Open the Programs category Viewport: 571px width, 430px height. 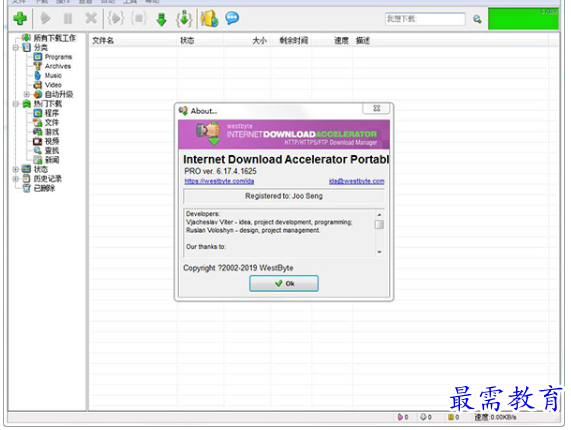tap(58, 57)
